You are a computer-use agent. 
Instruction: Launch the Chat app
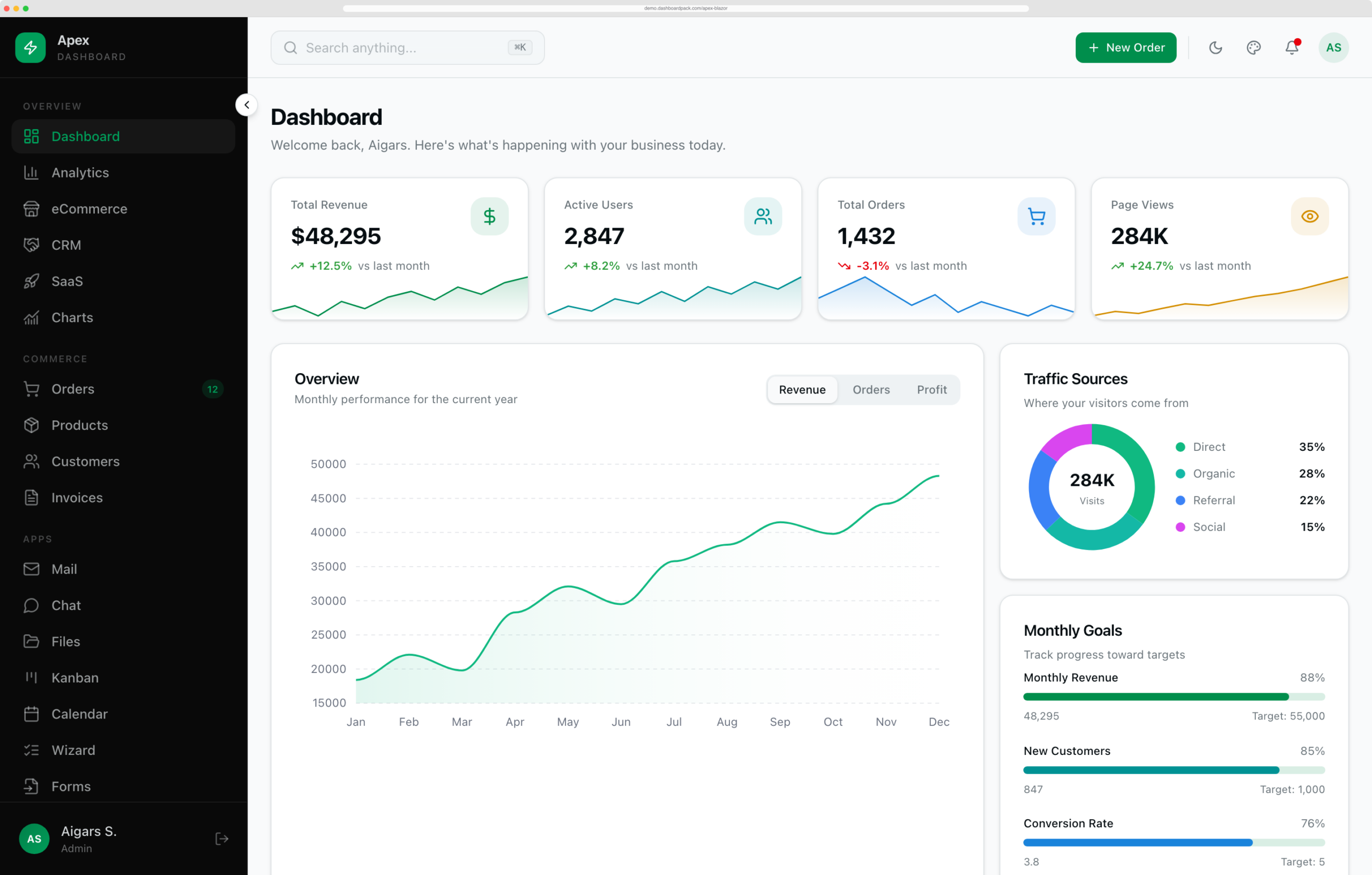(x=123, y=605)
